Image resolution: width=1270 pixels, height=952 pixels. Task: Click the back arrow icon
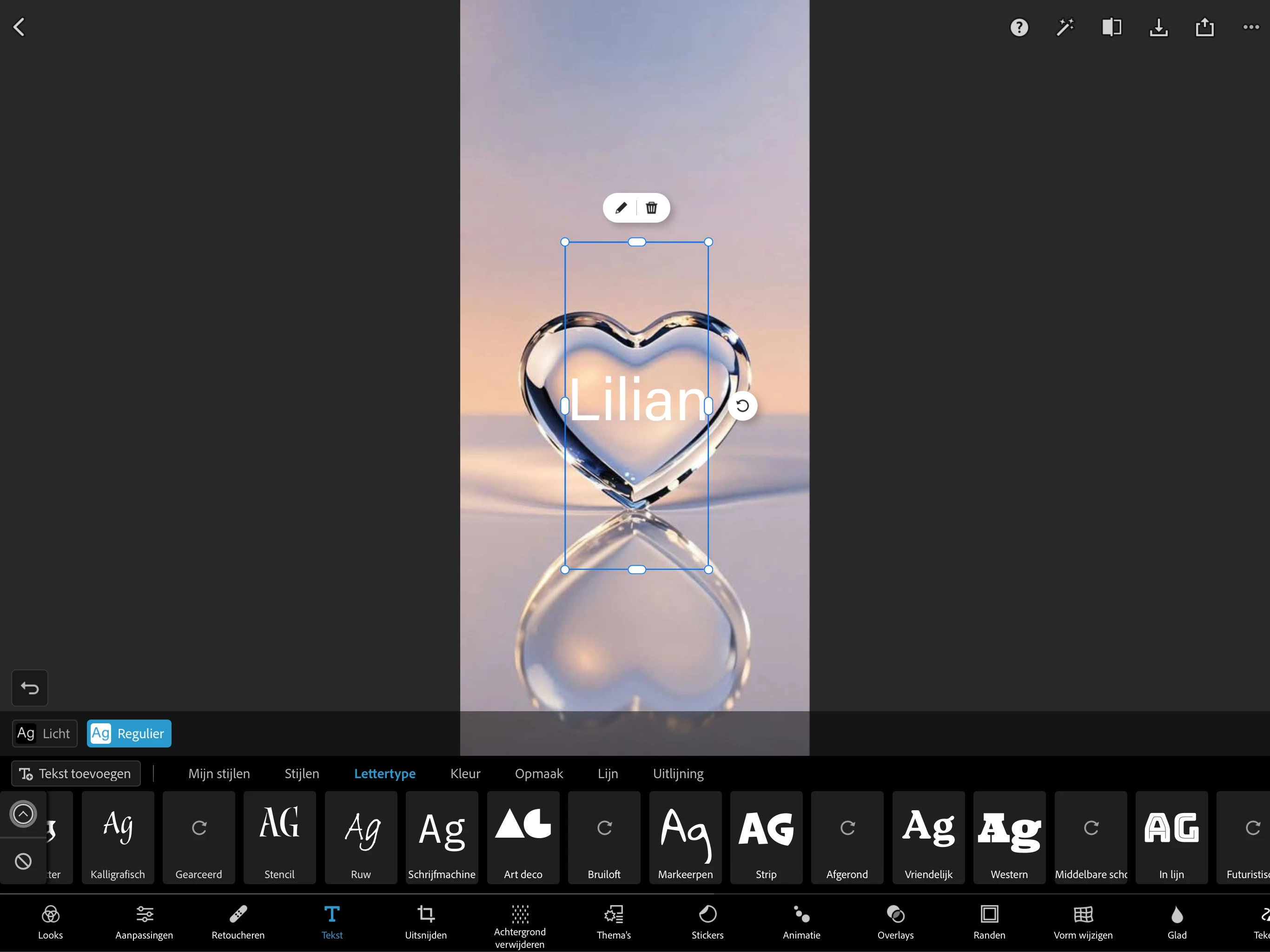(x=19, y=27)
